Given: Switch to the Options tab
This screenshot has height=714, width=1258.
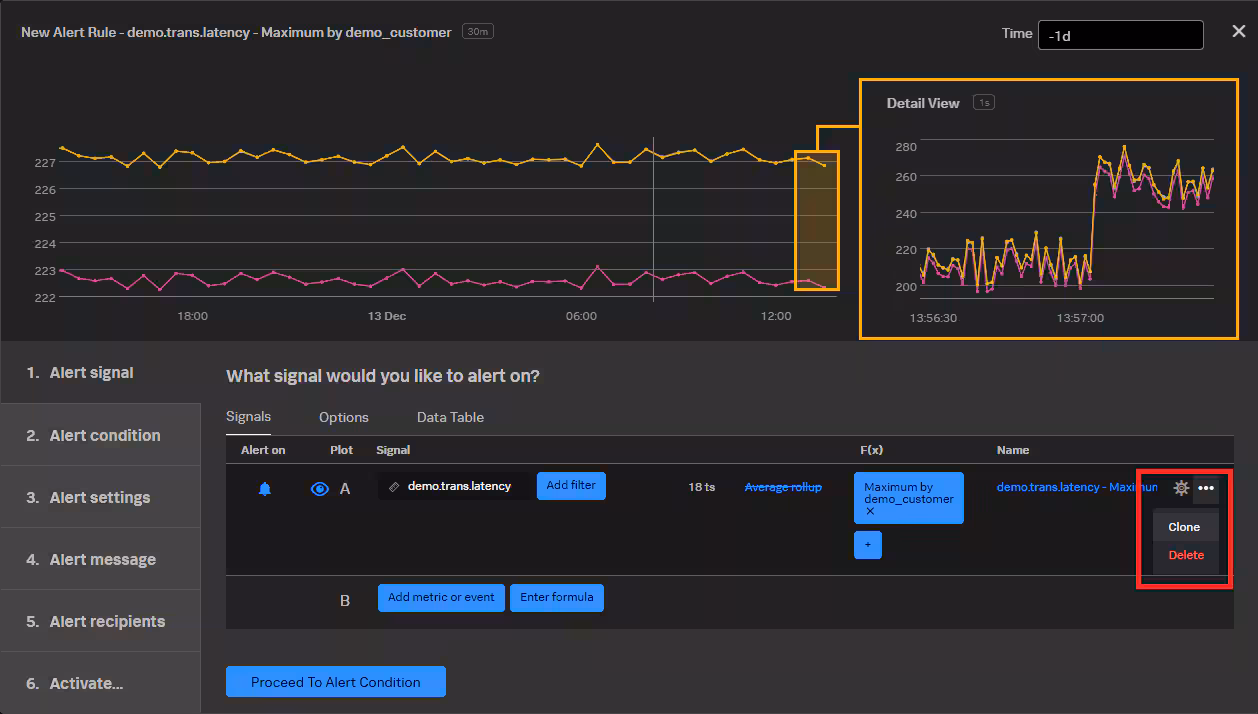Looking at the screenshot, I should click(344, 417).
